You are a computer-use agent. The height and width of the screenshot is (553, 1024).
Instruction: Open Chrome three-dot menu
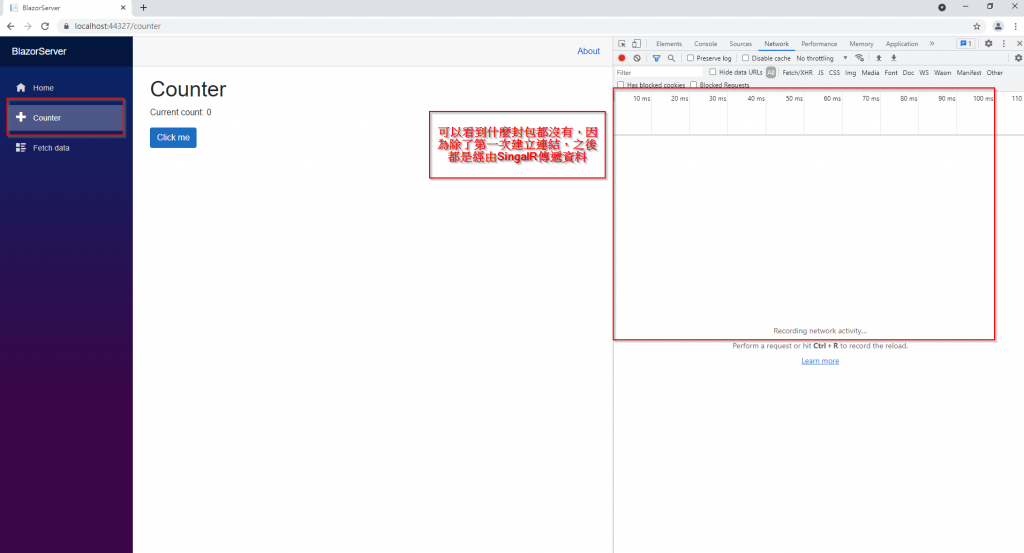[1016, 26]
